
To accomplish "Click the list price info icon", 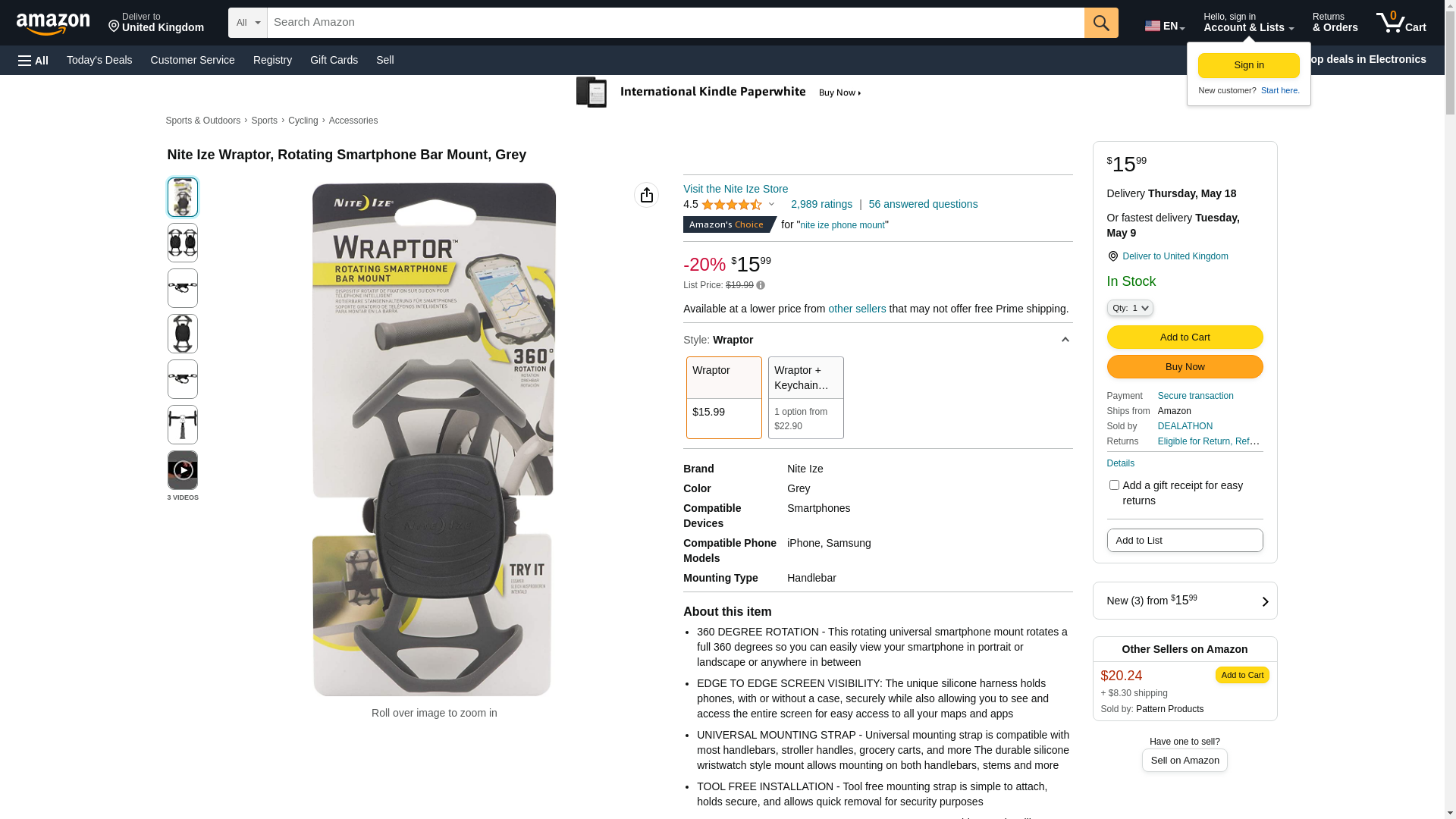I will coord(761,286).
